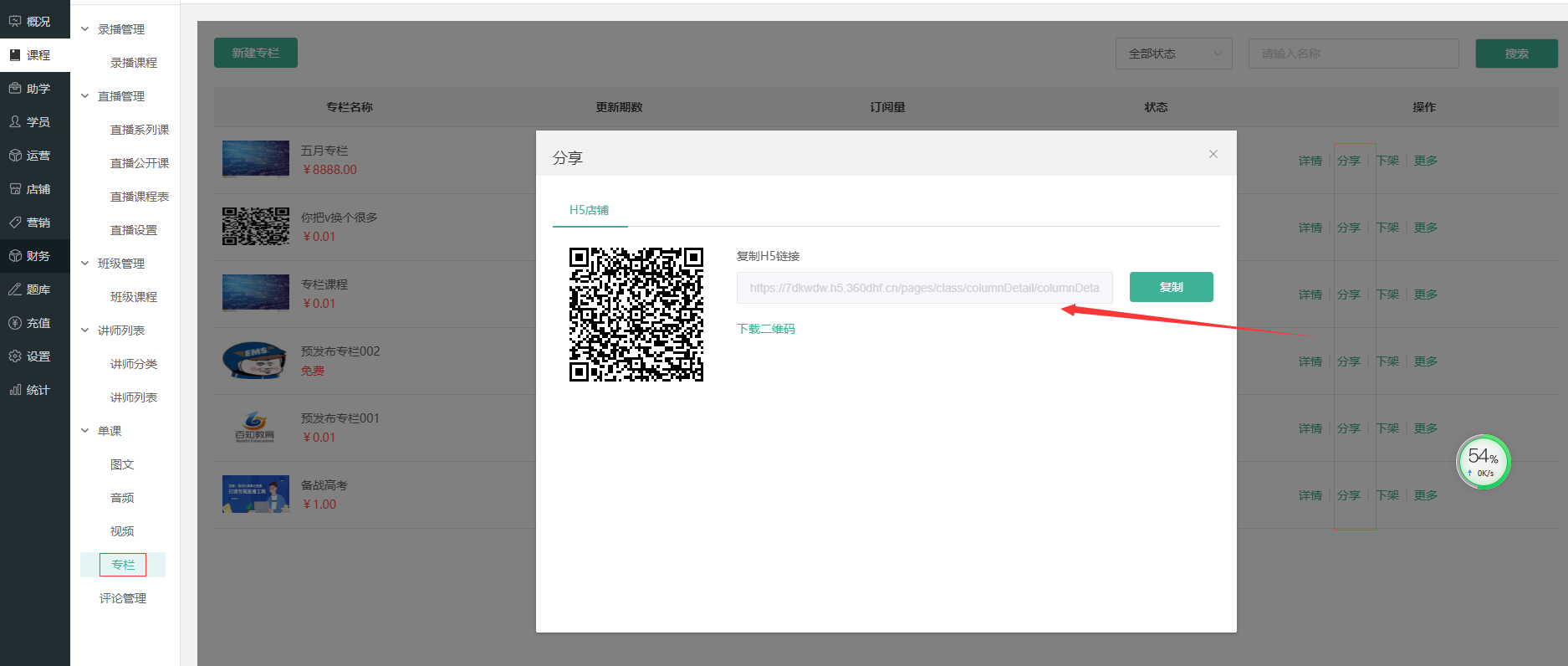Screen dimensions: 1568x666
Task: Click the 请输入名称 search input
Action: click(1353, 54)
